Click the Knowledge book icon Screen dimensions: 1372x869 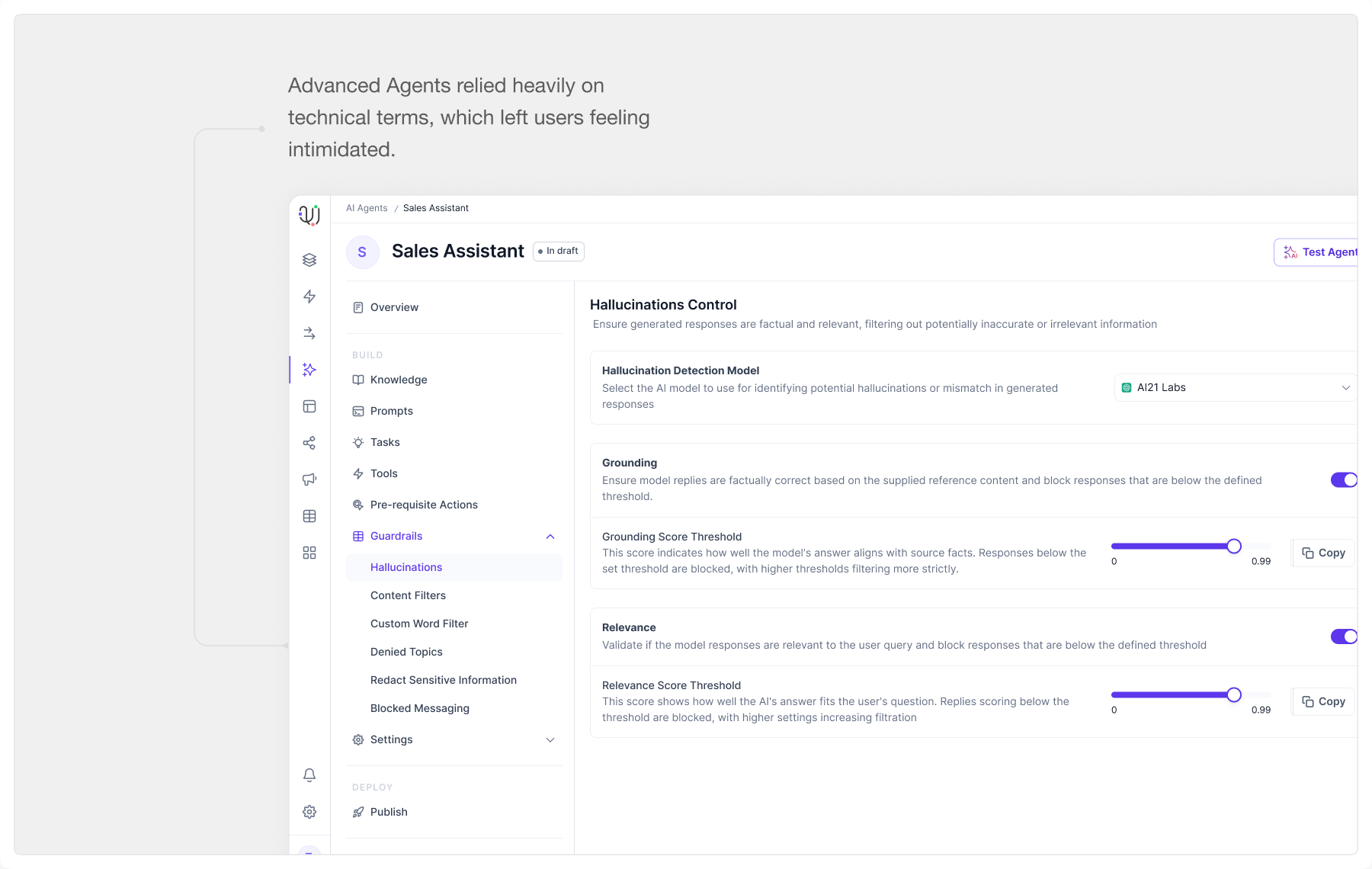tap(358, 380)
